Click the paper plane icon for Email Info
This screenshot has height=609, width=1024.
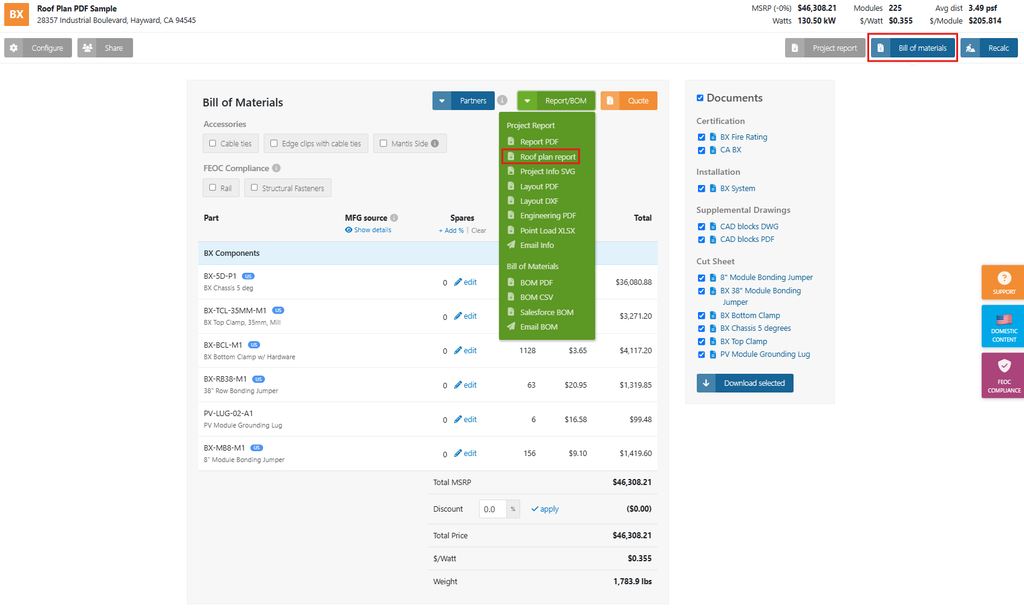[x=511, y=245]
